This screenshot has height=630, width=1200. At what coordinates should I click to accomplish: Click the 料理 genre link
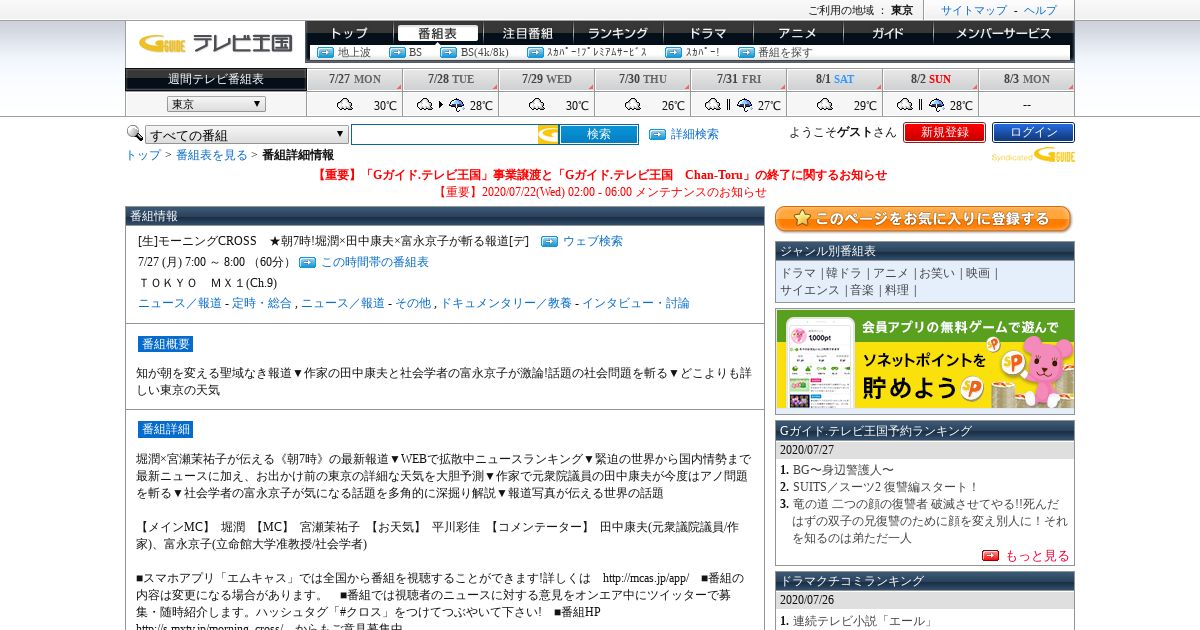(x=897, y=290)
